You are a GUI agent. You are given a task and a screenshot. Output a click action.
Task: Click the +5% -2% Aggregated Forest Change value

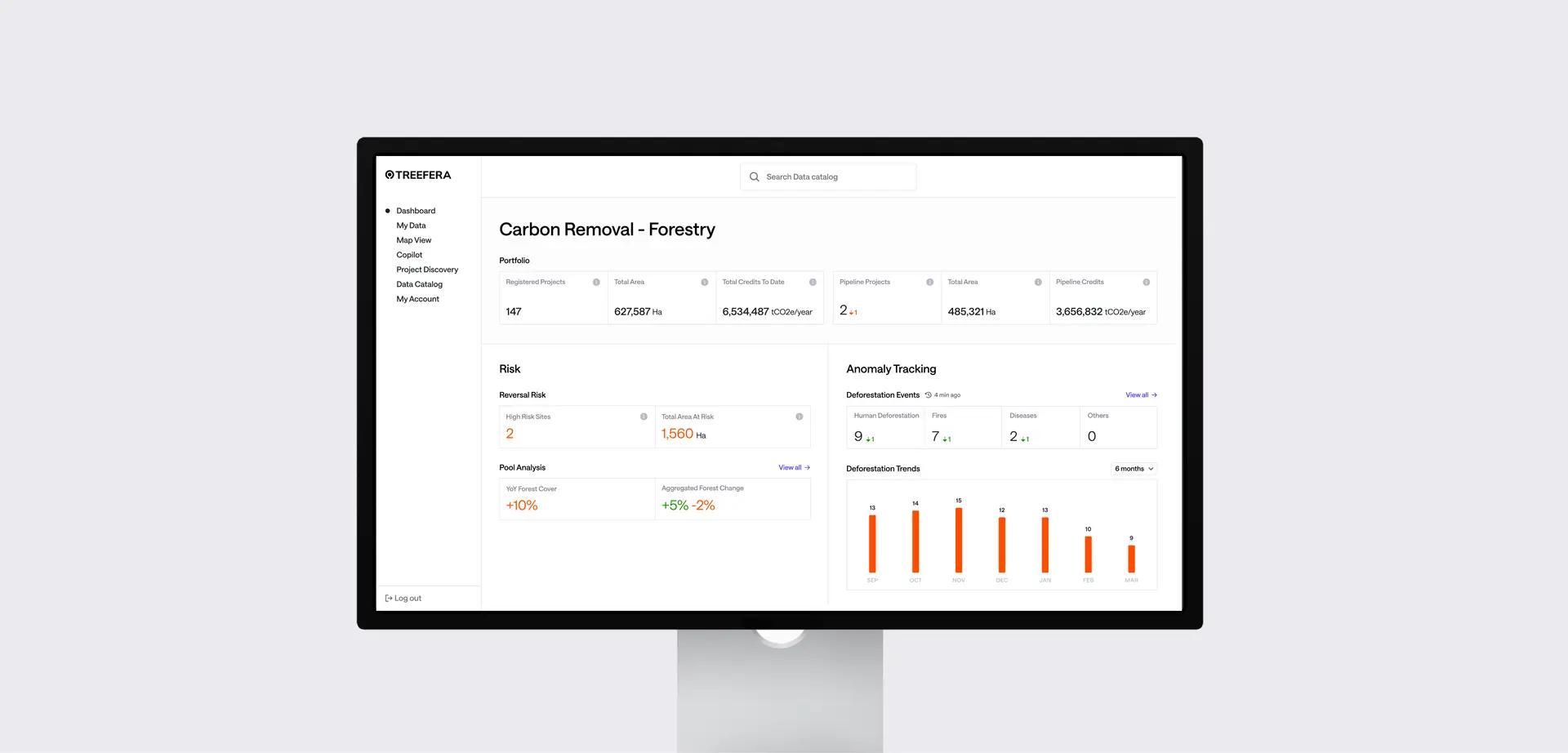coord(688,506)
